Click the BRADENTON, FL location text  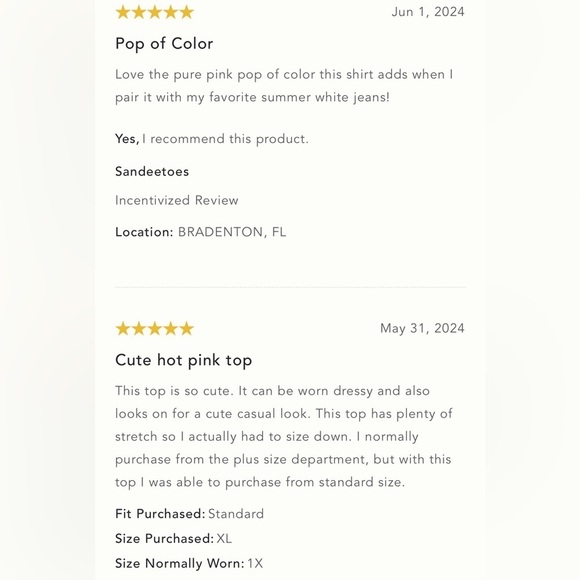click(232, 232)
